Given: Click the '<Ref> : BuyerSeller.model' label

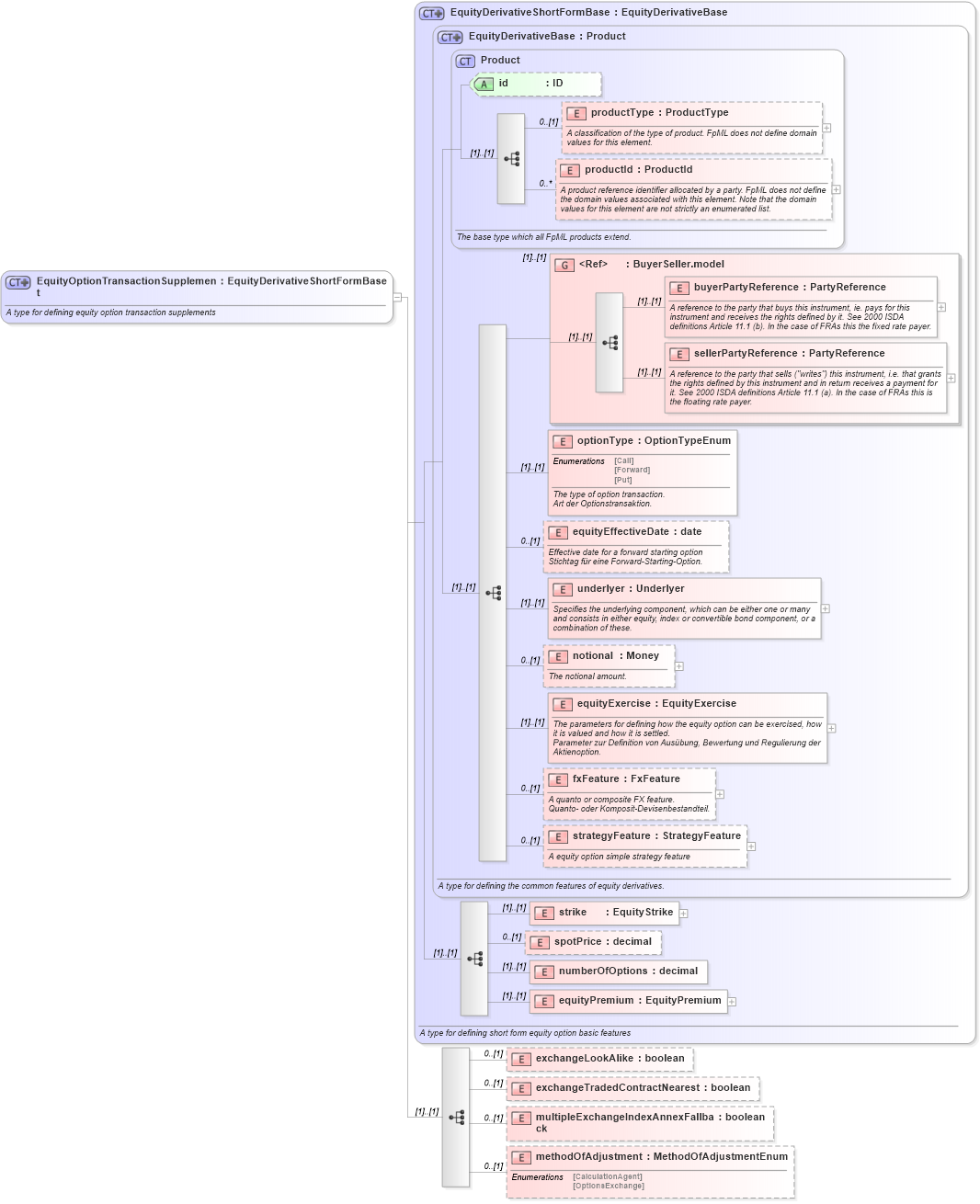Looking at the screenshot, I should [x=651, y=265].
